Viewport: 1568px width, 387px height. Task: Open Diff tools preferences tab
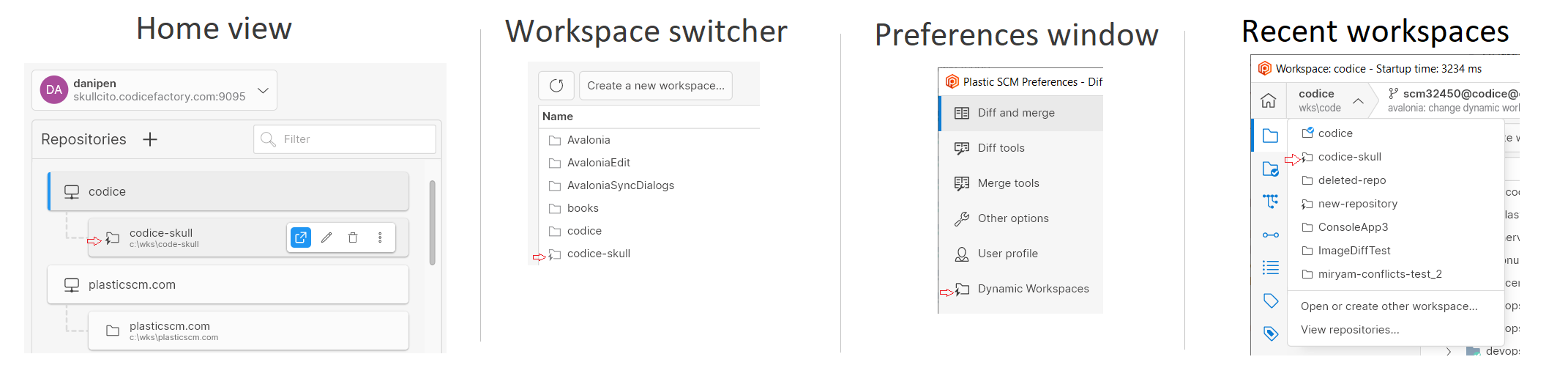coord(1021,148)
